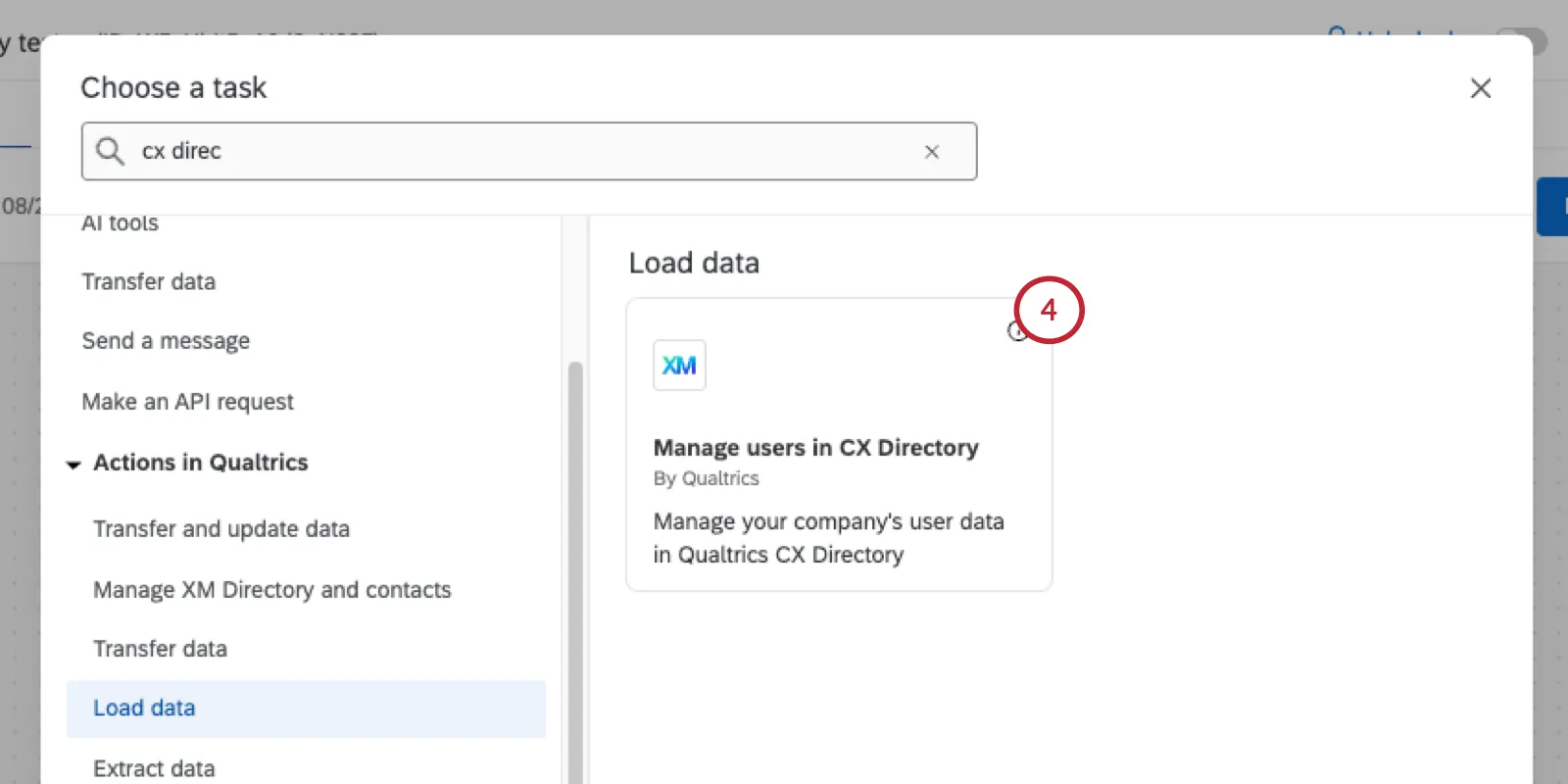This screenshot has width=1568, height=784.
Task: Collapse Actions in Qualtrics section arrow
Action: coord(73,465)
